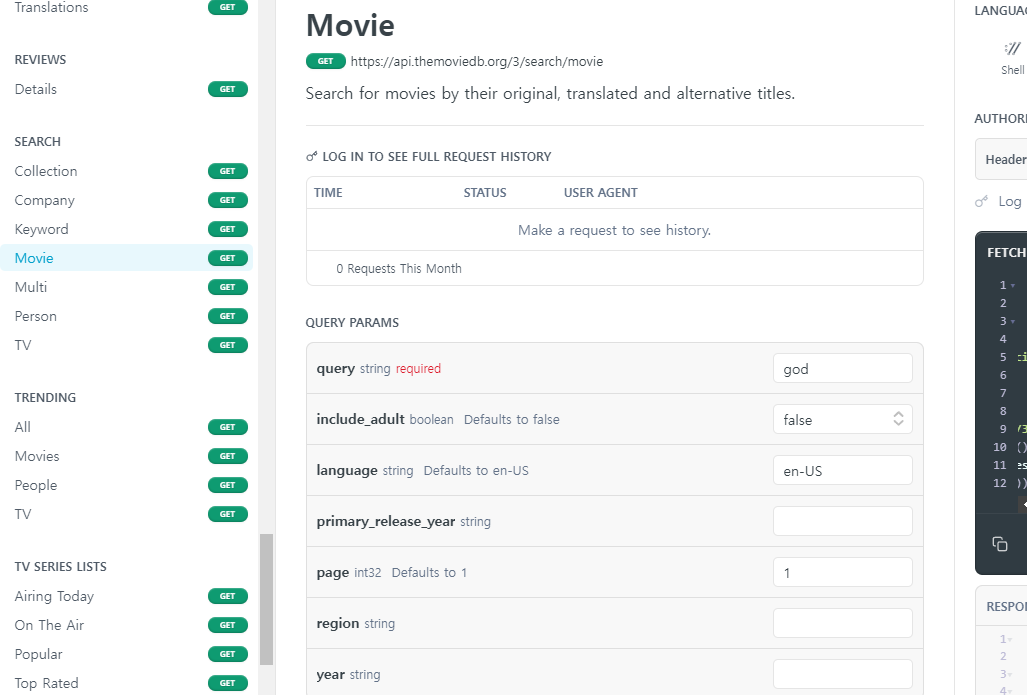Click the primary_release_year input field
The width and height of the screenshot is (1027, 695).
842,521
